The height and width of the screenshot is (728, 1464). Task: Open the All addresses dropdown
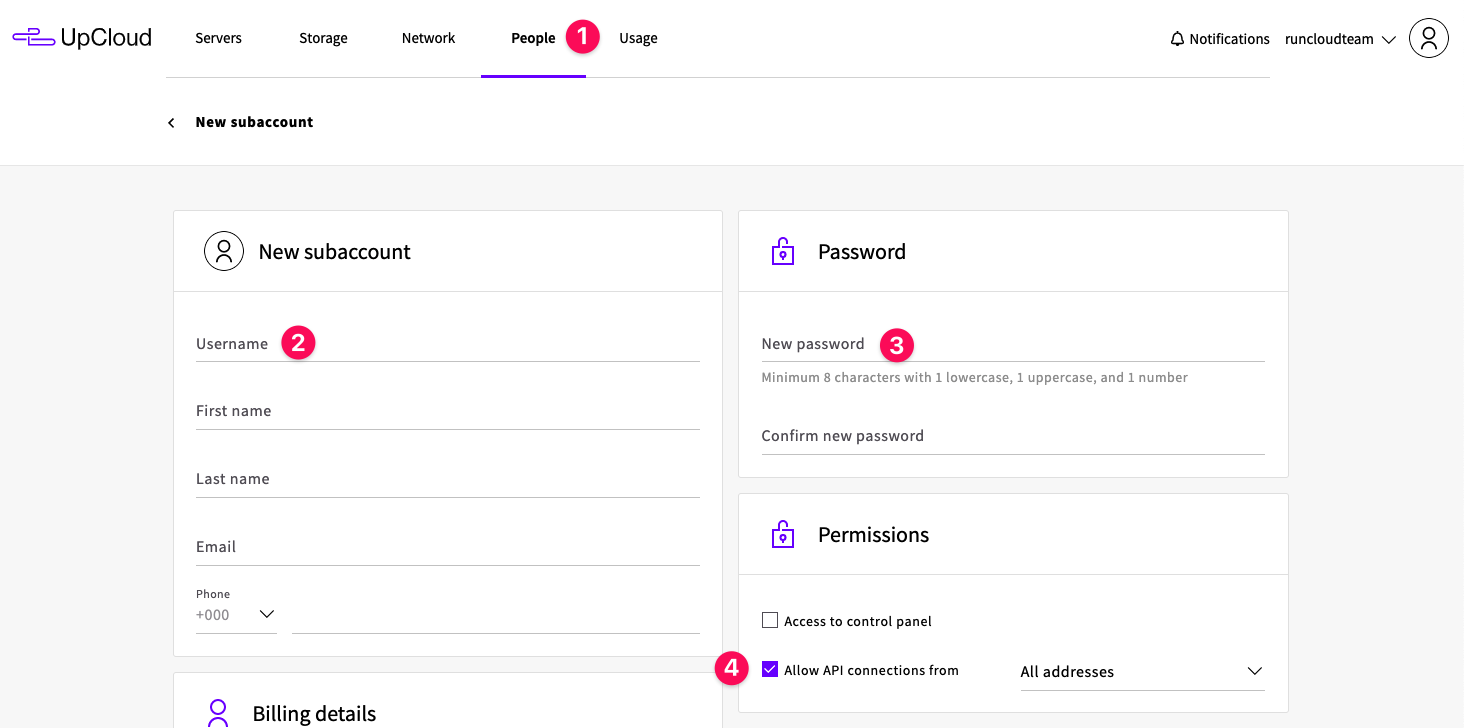point(1141,672)
